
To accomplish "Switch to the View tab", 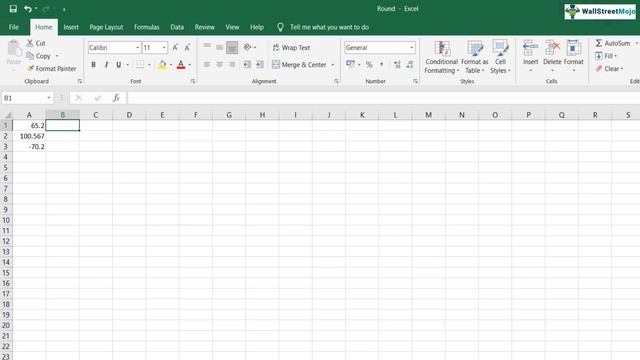I will [x=232, y=27].
